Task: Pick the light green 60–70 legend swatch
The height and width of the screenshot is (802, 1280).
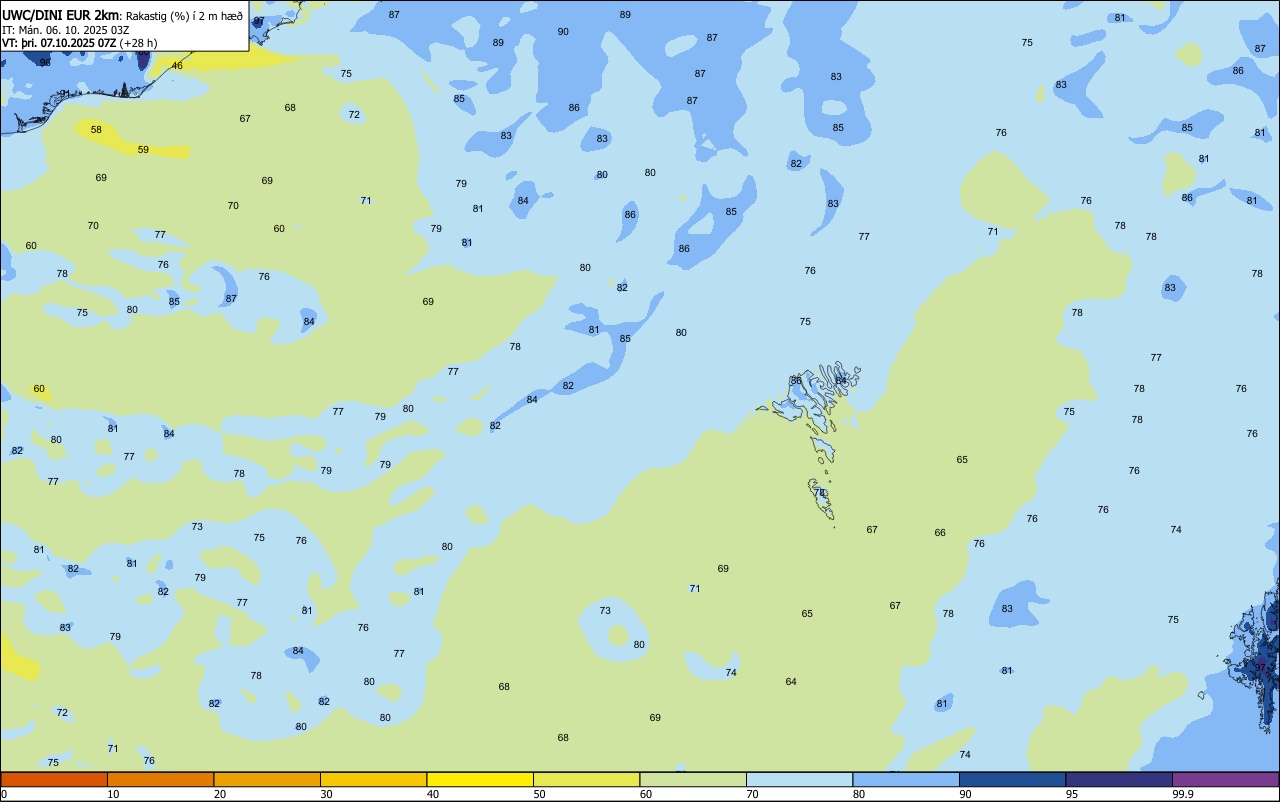Action: pos(693,779)
